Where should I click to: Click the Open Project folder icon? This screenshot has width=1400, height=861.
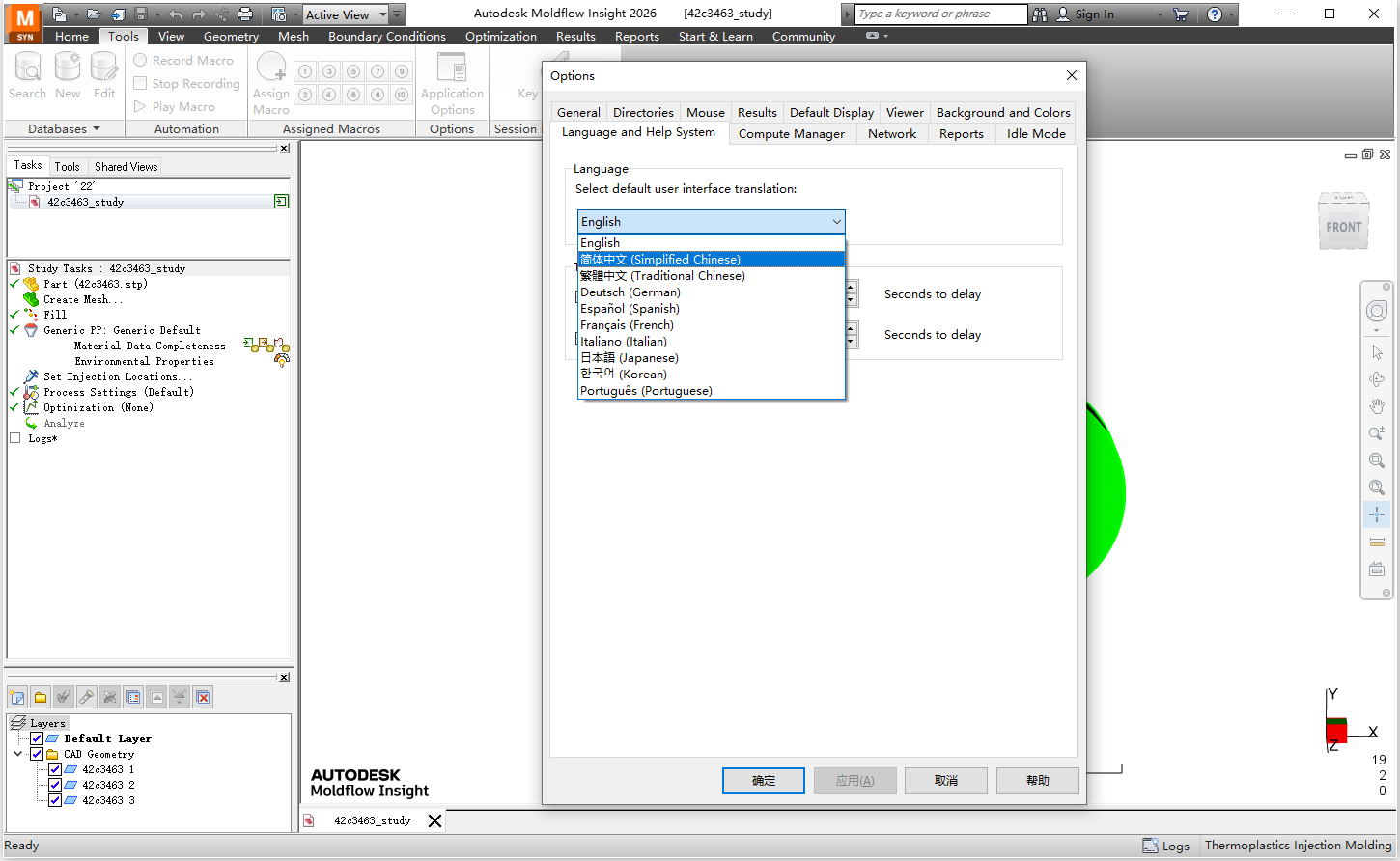point(94,14)
